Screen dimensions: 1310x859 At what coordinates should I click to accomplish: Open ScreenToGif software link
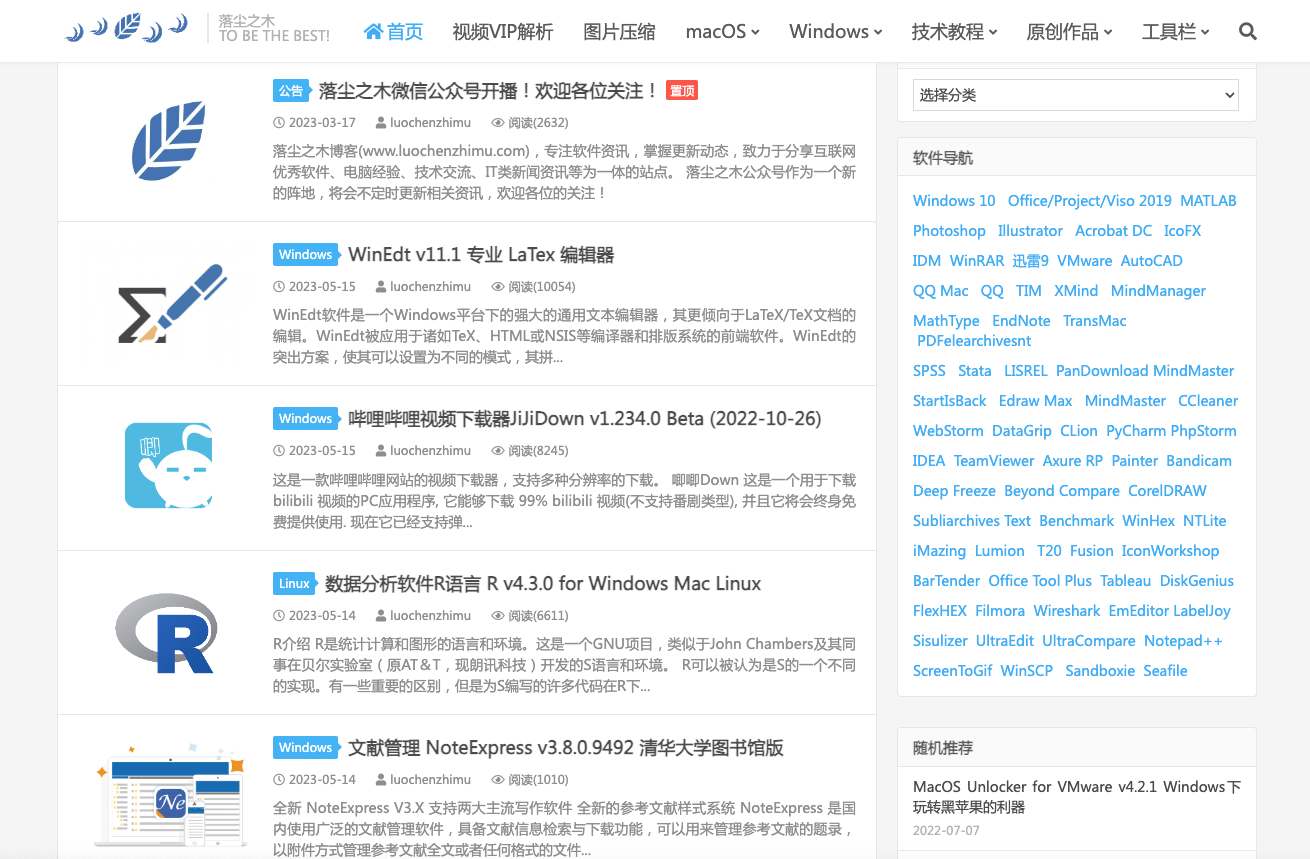(953, 671)
